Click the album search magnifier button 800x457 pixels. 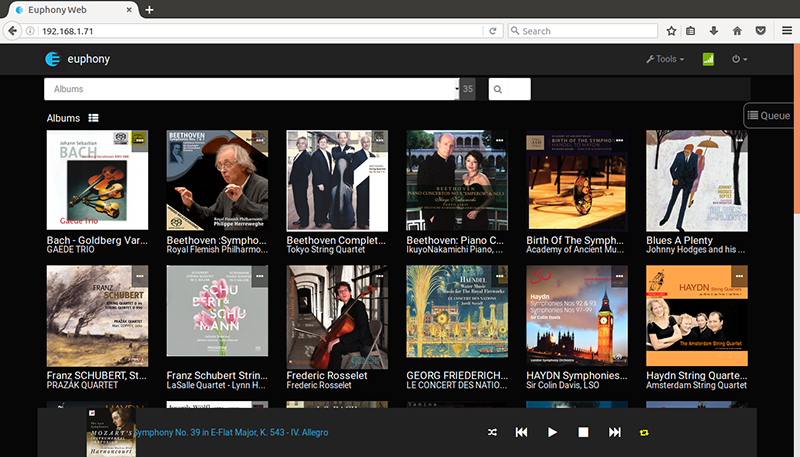pos(498,89)
